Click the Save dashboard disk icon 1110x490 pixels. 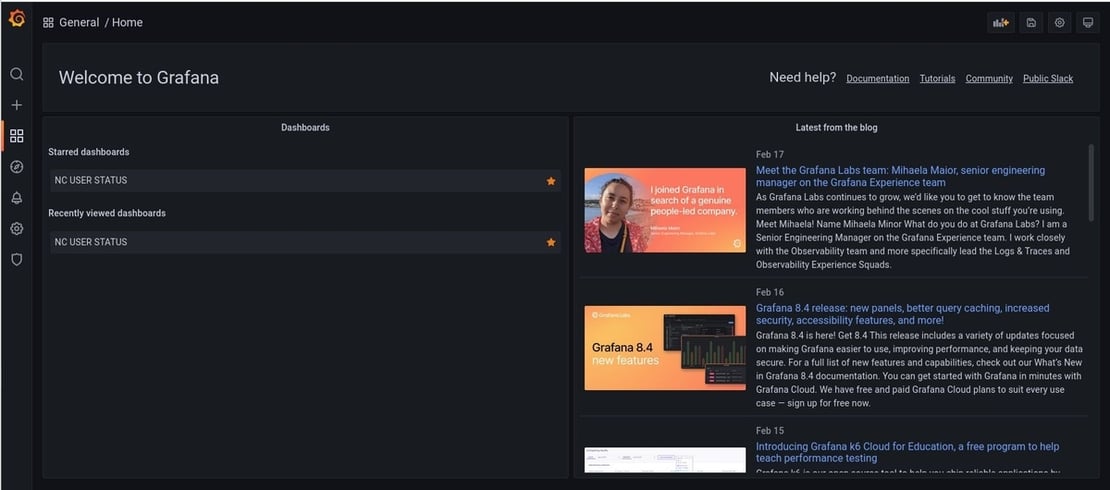[1031, 23]
